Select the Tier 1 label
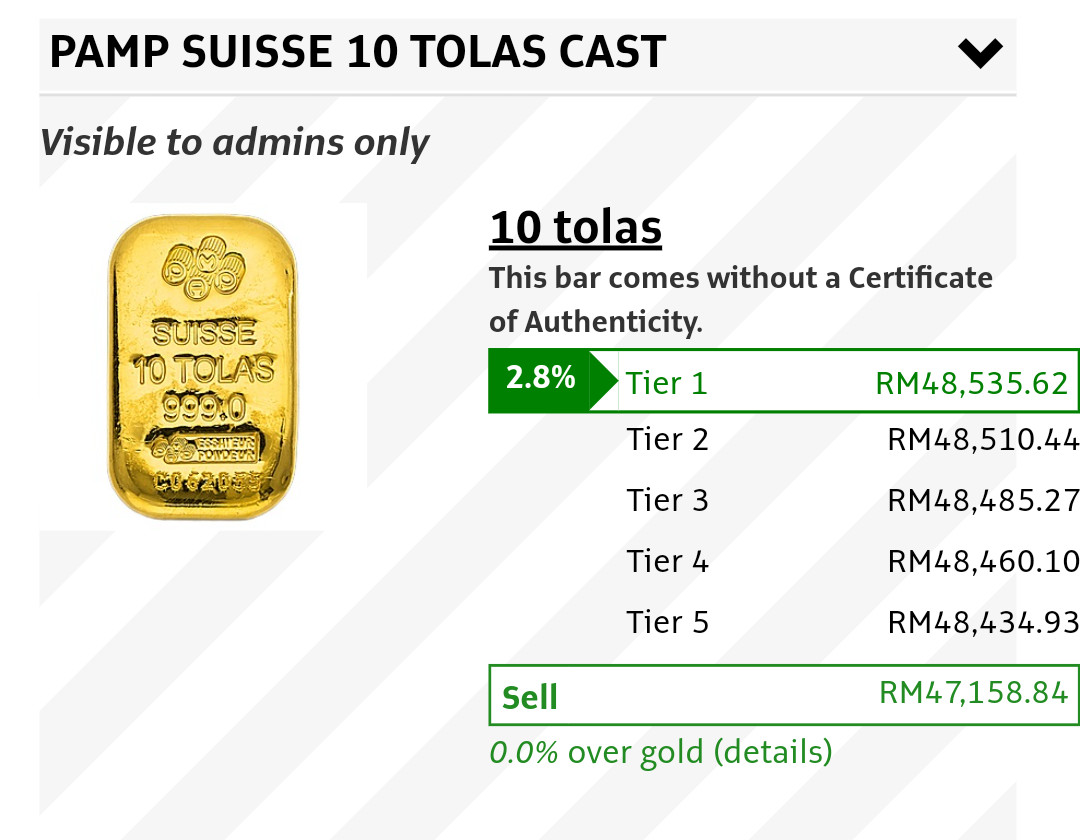 point(667,383)
